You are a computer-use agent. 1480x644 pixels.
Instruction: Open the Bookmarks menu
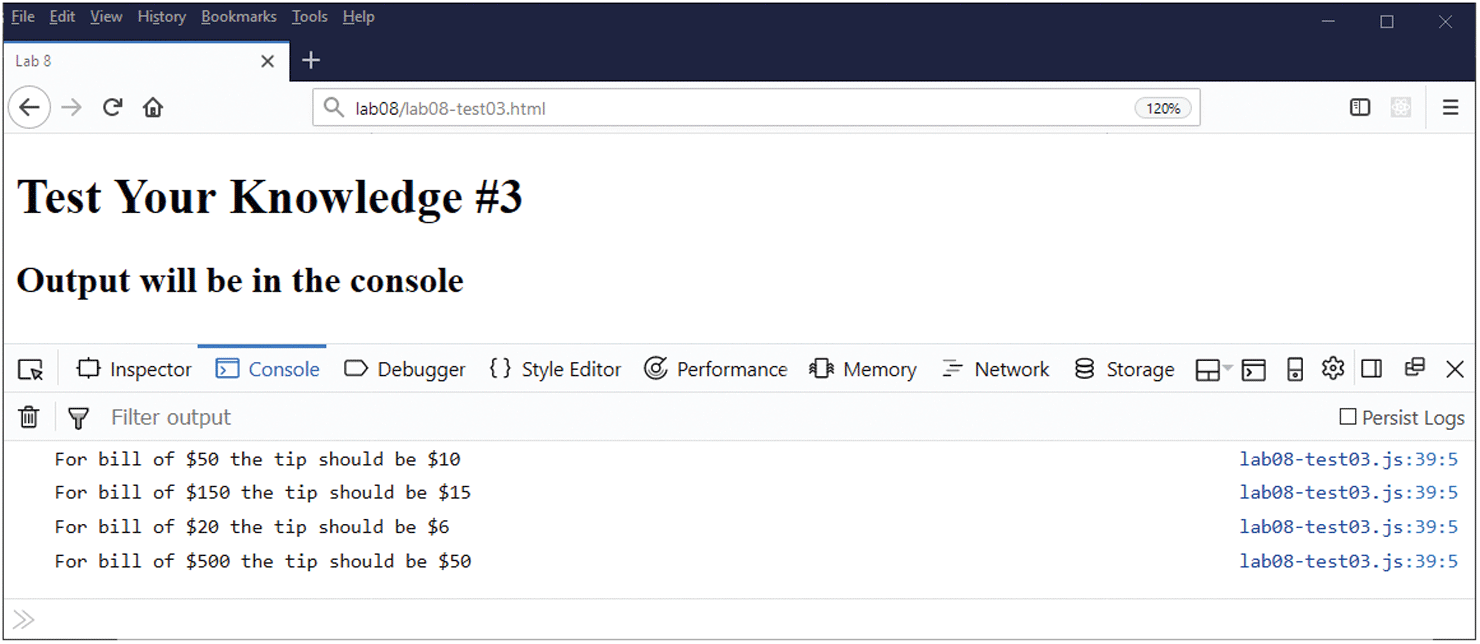[238, 17]
